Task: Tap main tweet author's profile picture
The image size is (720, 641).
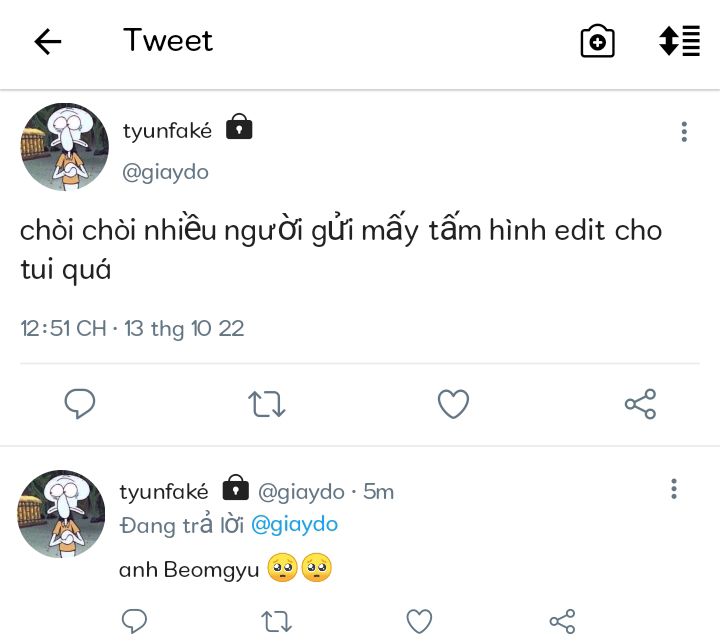Action: tap(64, 146)
